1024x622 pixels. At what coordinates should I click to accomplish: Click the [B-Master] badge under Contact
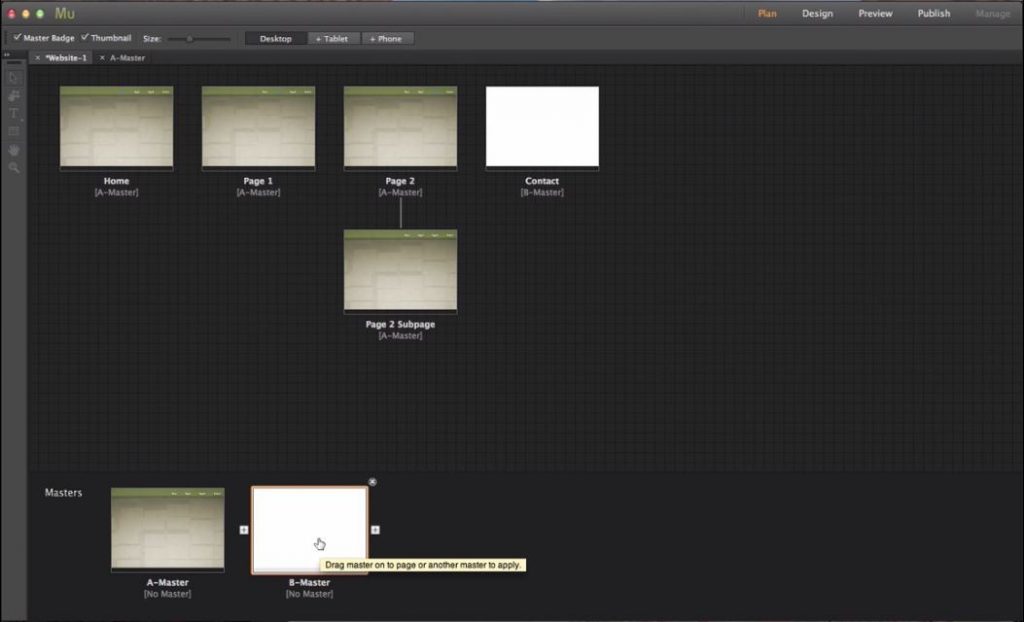[542, 192]
